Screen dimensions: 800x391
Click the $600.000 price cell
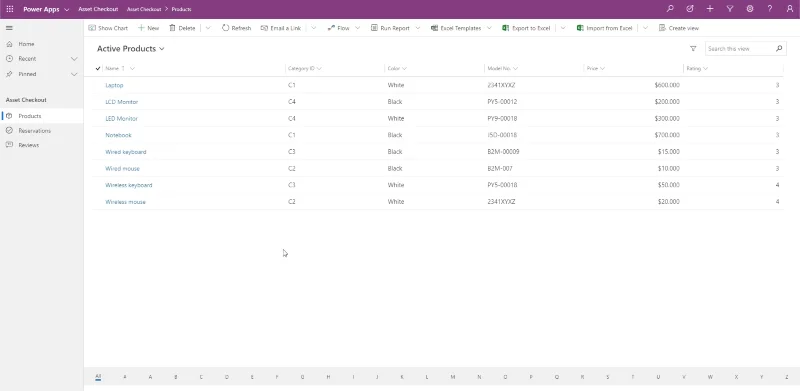tap(667, 85)
